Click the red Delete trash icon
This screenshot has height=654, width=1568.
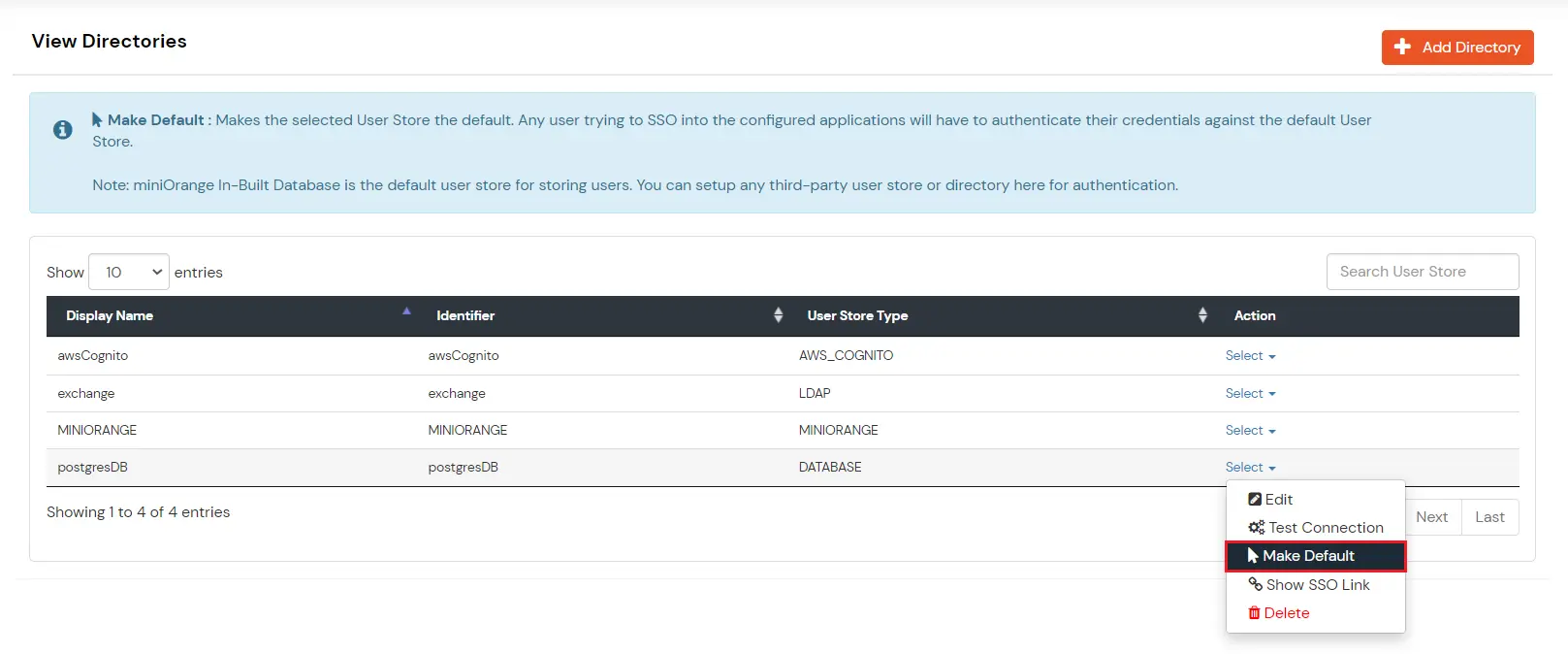tap(1254, 613)
